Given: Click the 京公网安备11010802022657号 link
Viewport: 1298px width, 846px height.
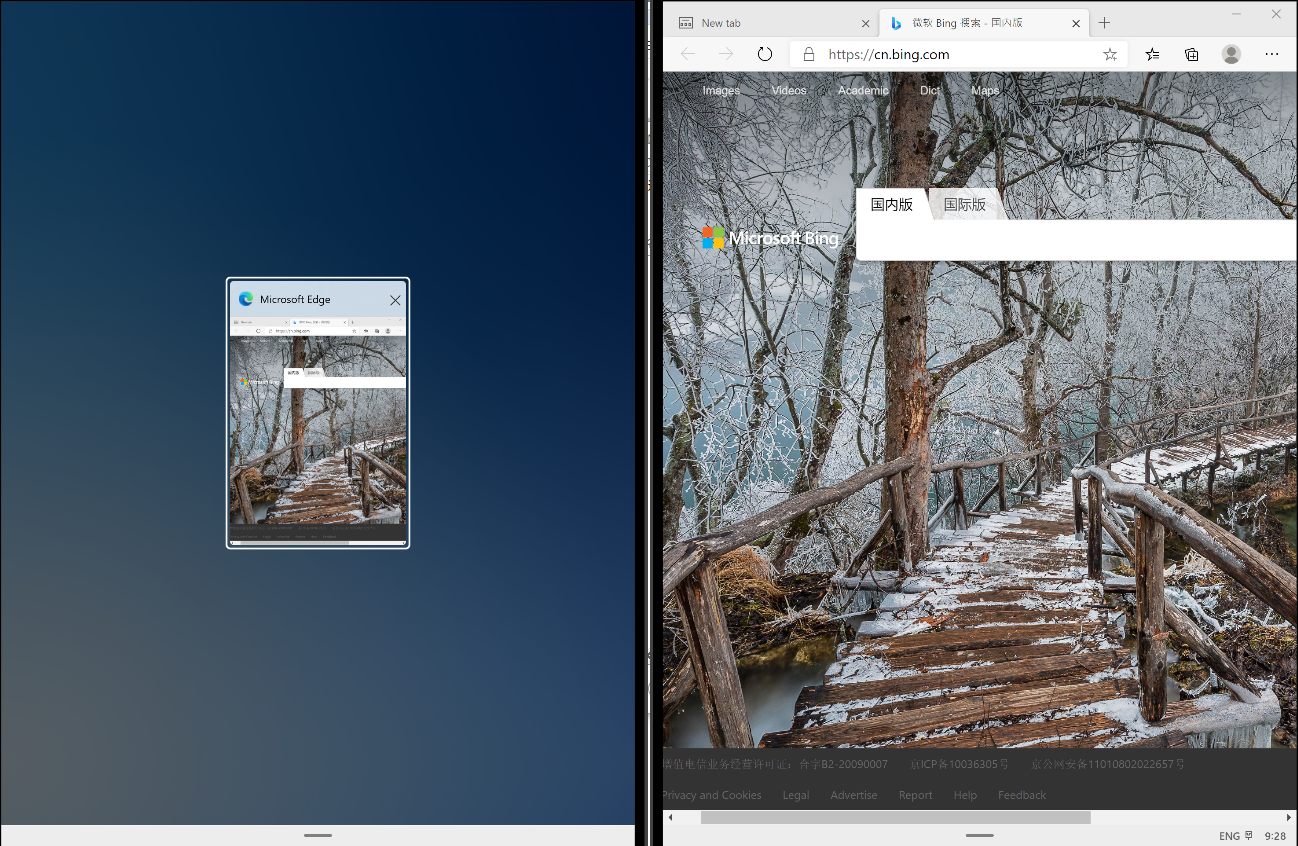Looking at the screenshot, I should click(x=1108, y=764).
